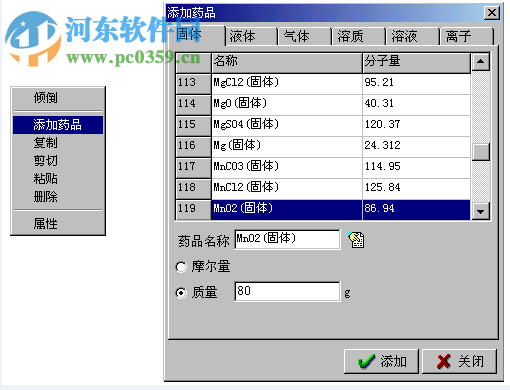Image resolution: width=510 pixels, height=390 pixels.
Task: Choose 粘贴 in the context menu
Action: pyautogui.click(x=58, y=179)
